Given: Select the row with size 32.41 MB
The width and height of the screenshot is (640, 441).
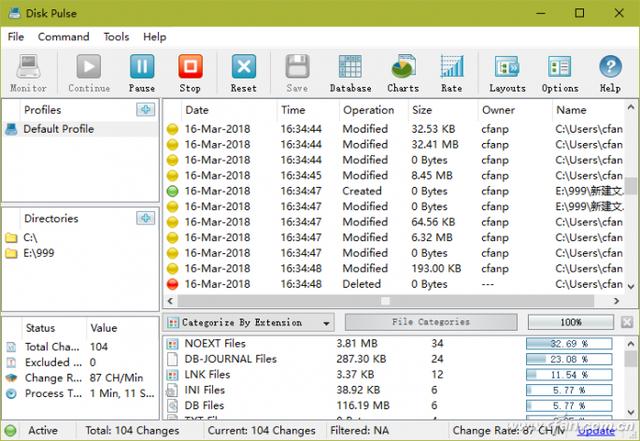Looking at the screenshot, I should 395,145.
